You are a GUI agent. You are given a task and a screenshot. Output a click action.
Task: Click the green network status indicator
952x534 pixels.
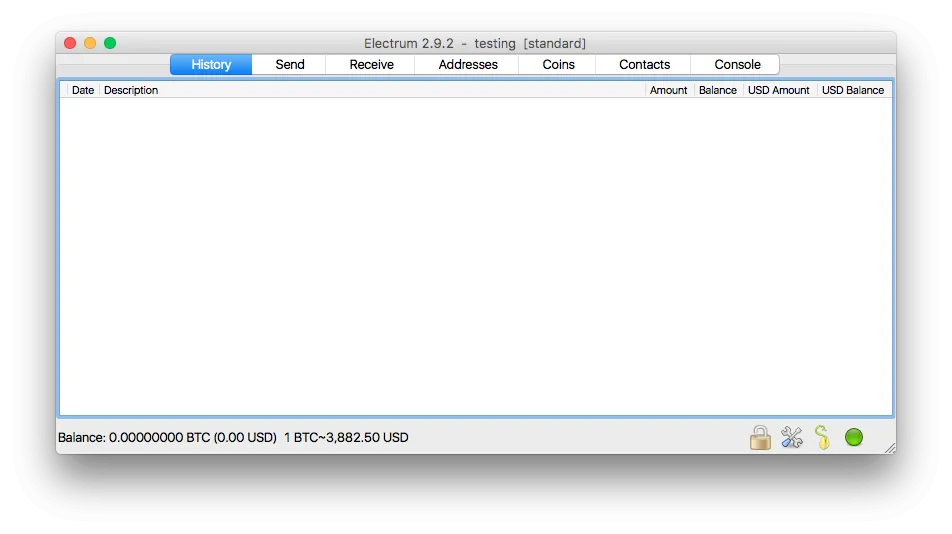(854, 438)
